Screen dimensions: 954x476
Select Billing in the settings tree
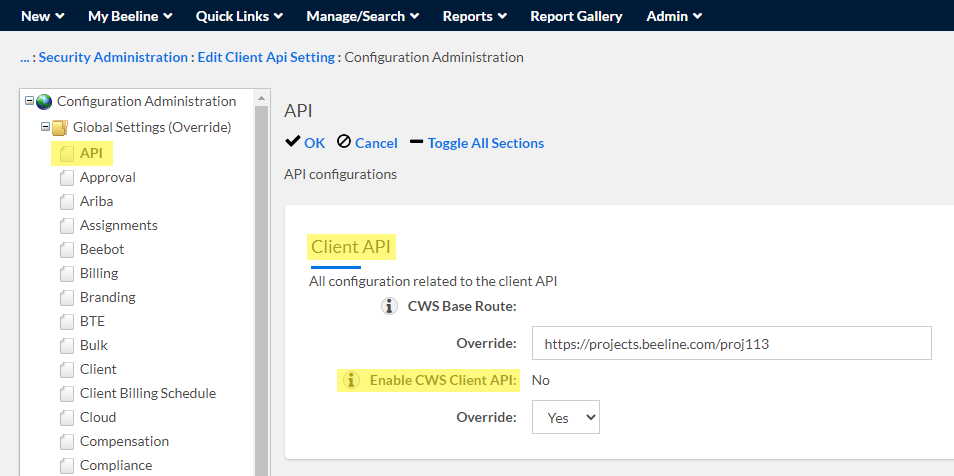click(x=99, y=273)
